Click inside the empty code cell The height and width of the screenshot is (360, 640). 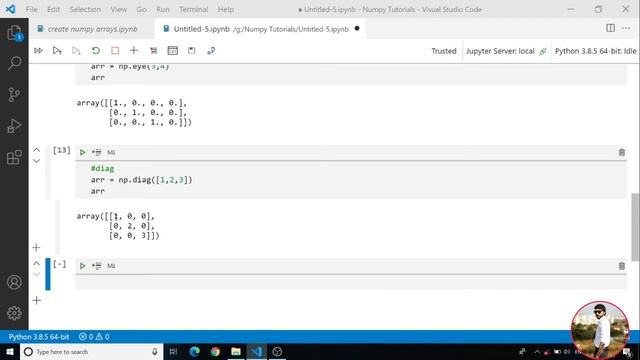coord(351,282)
